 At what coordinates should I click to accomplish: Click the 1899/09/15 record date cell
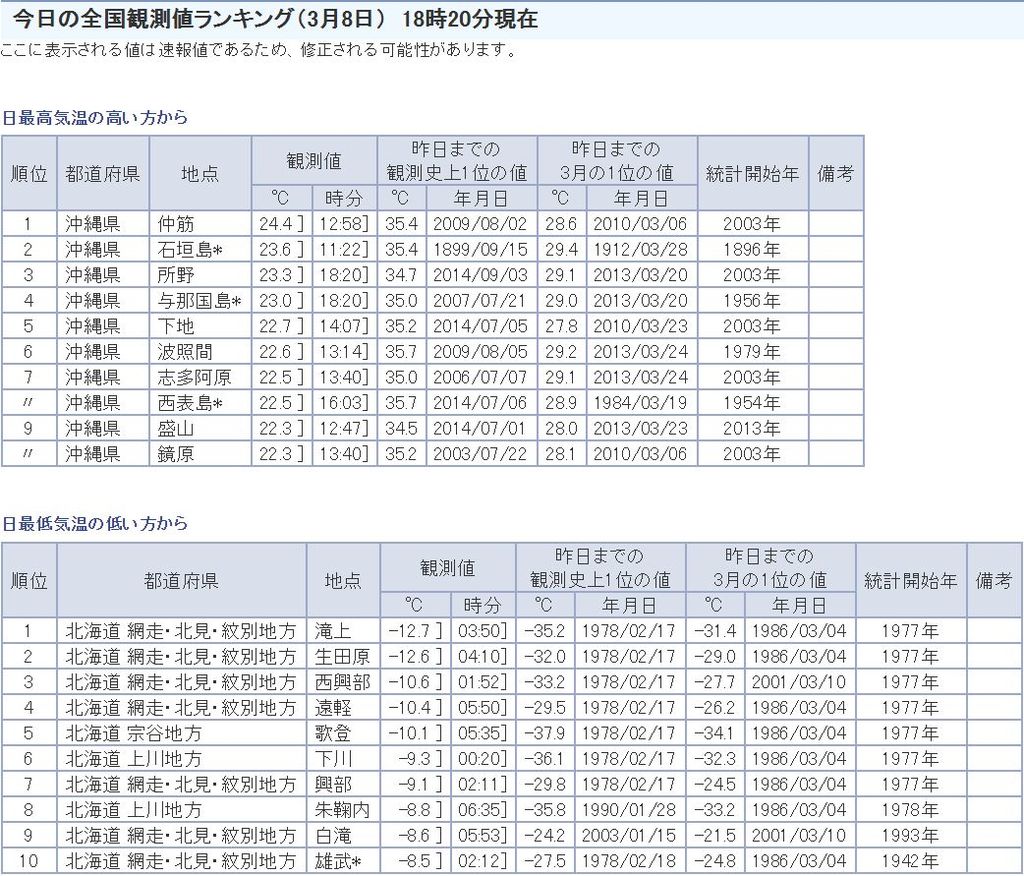click(x=480, y=249)
